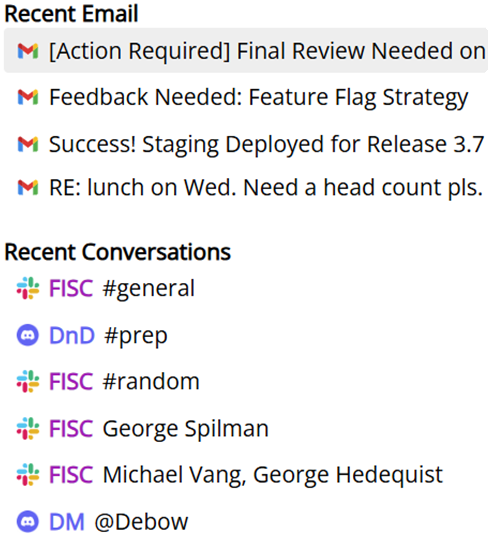Screen dimensions: 496x540
Task: Click the Slack icon beside George Spilman
Action: tap(28, 428)
